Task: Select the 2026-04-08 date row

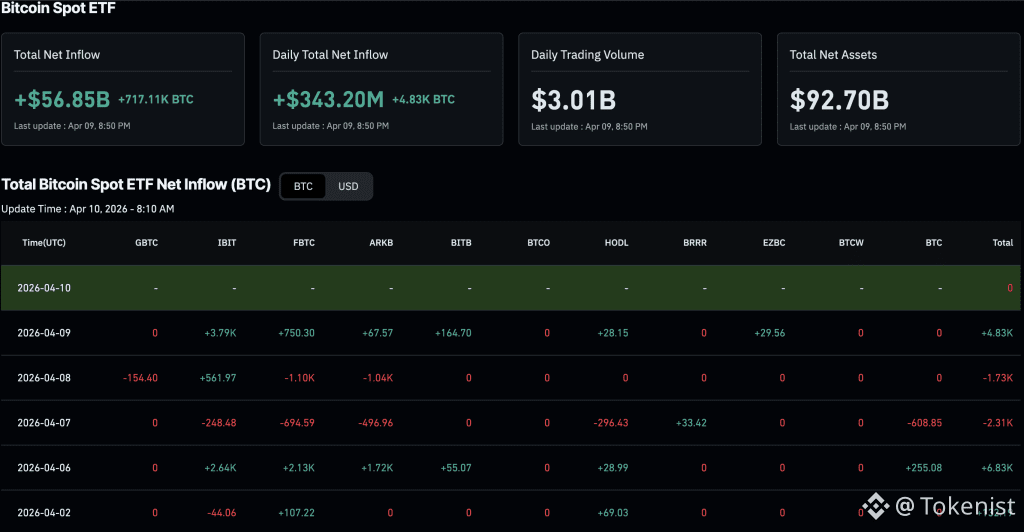Action: click(44, 378)
